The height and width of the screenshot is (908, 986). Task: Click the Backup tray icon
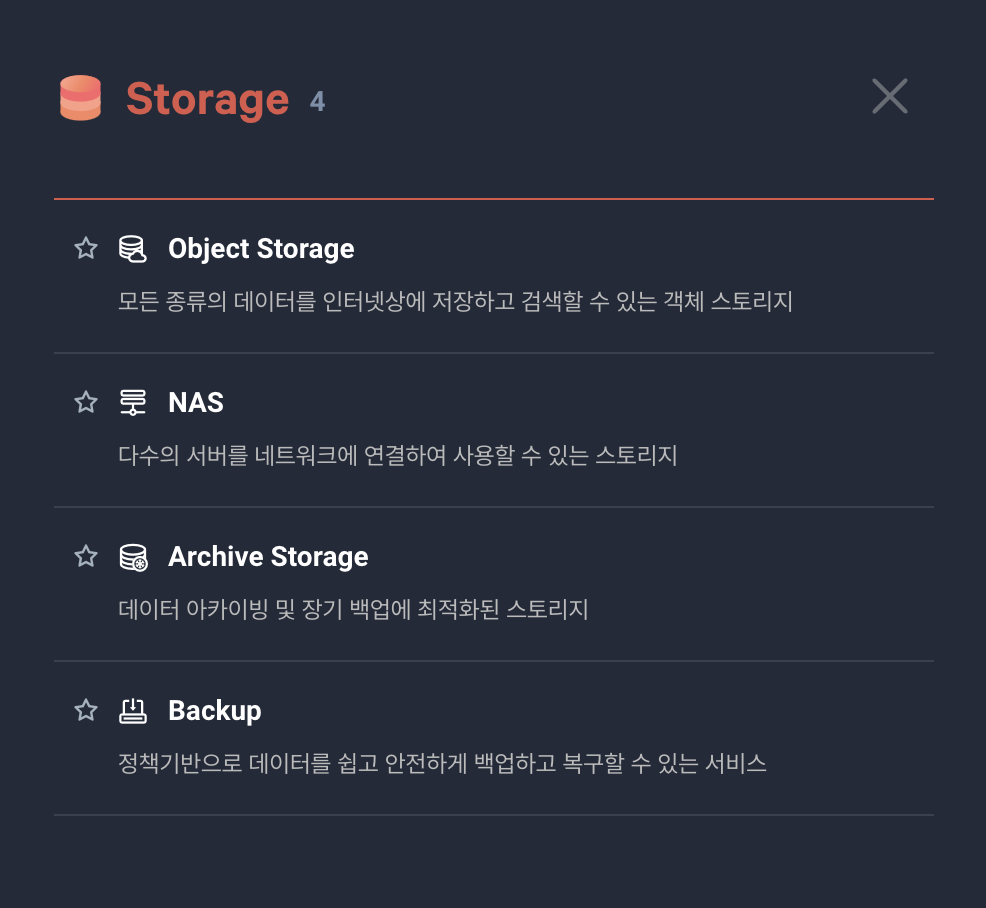point(134,711)
